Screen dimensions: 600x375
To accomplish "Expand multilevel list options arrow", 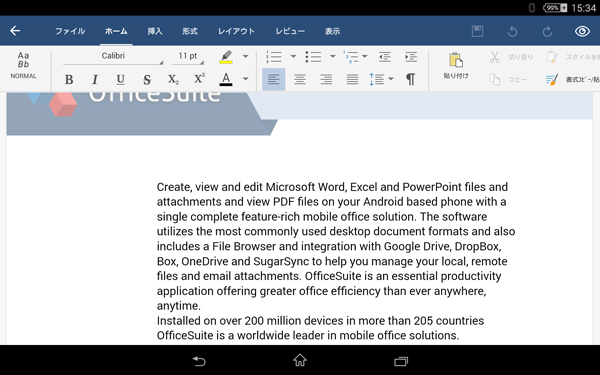I will 365,57.
